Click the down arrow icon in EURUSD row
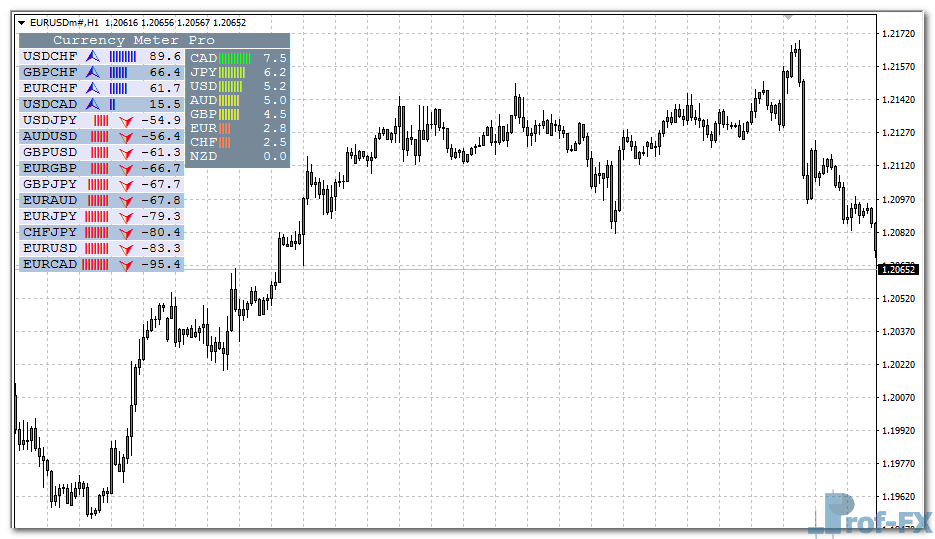The width and height of the screenshot is (935, 539). (125, 248)
